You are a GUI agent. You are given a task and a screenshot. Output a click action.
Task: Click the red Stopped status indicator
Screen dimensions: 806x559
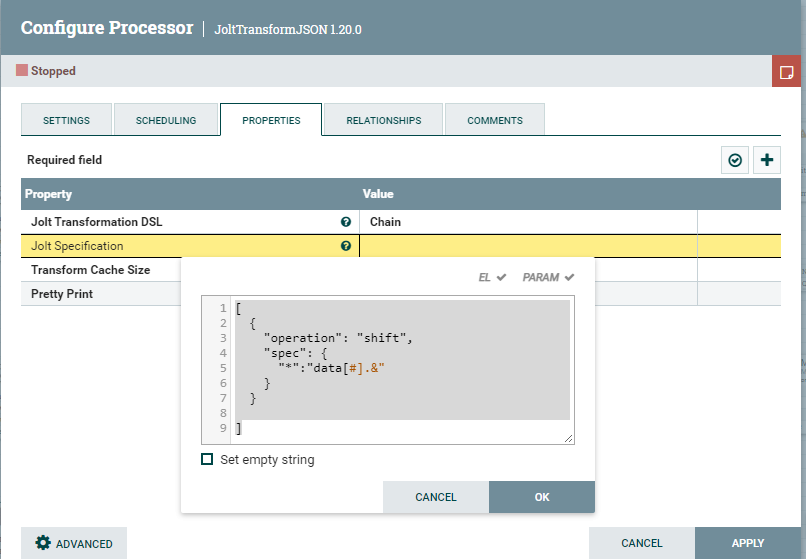[x=22, y=71]
